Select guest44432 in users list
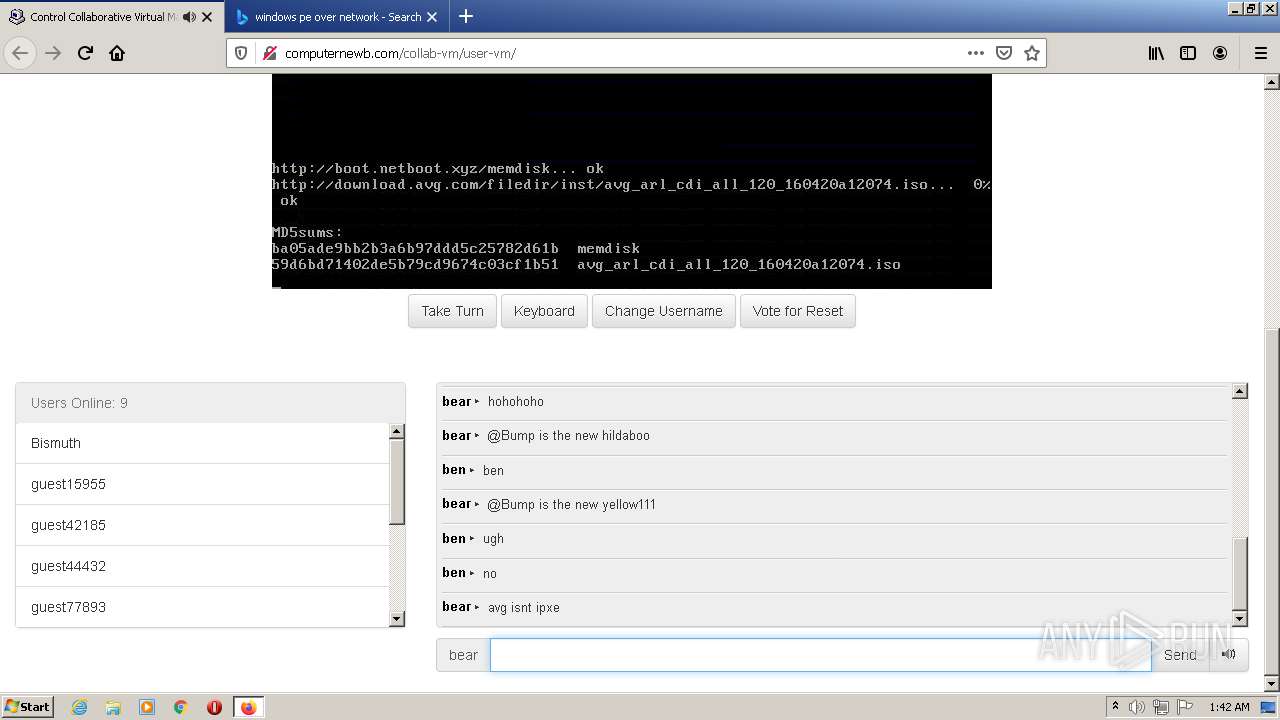 (202, 566)
